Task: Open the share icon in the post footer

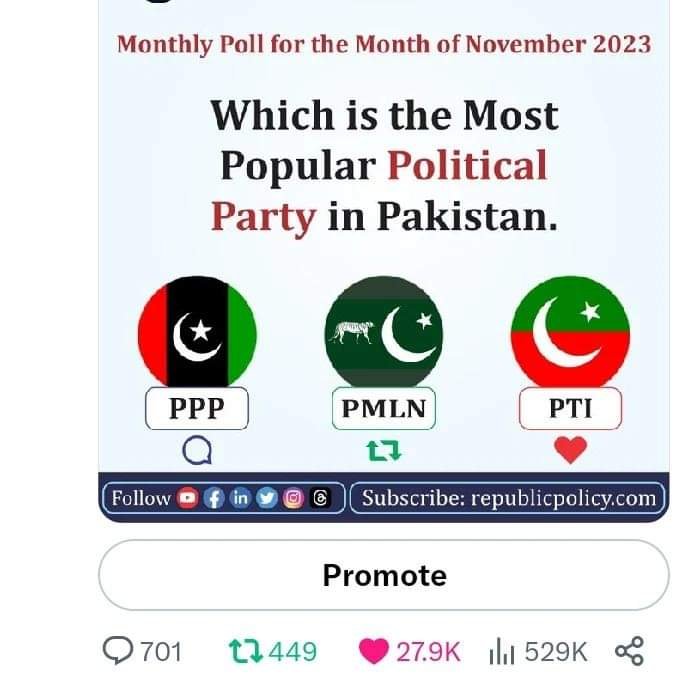Action: (629, 651)
